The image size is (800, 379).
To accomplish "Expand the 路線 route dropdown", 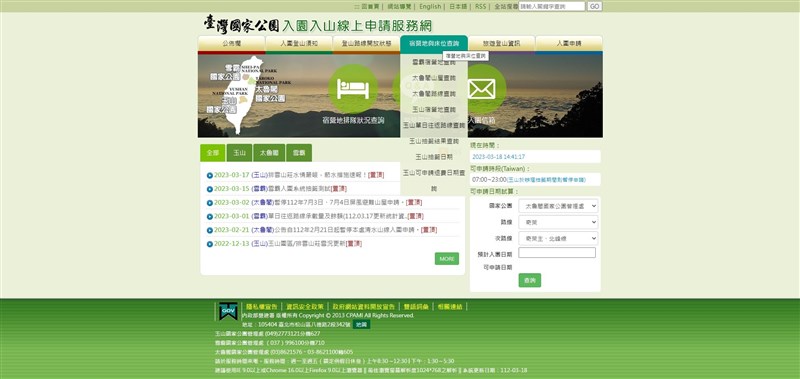I will pos(558,222).
